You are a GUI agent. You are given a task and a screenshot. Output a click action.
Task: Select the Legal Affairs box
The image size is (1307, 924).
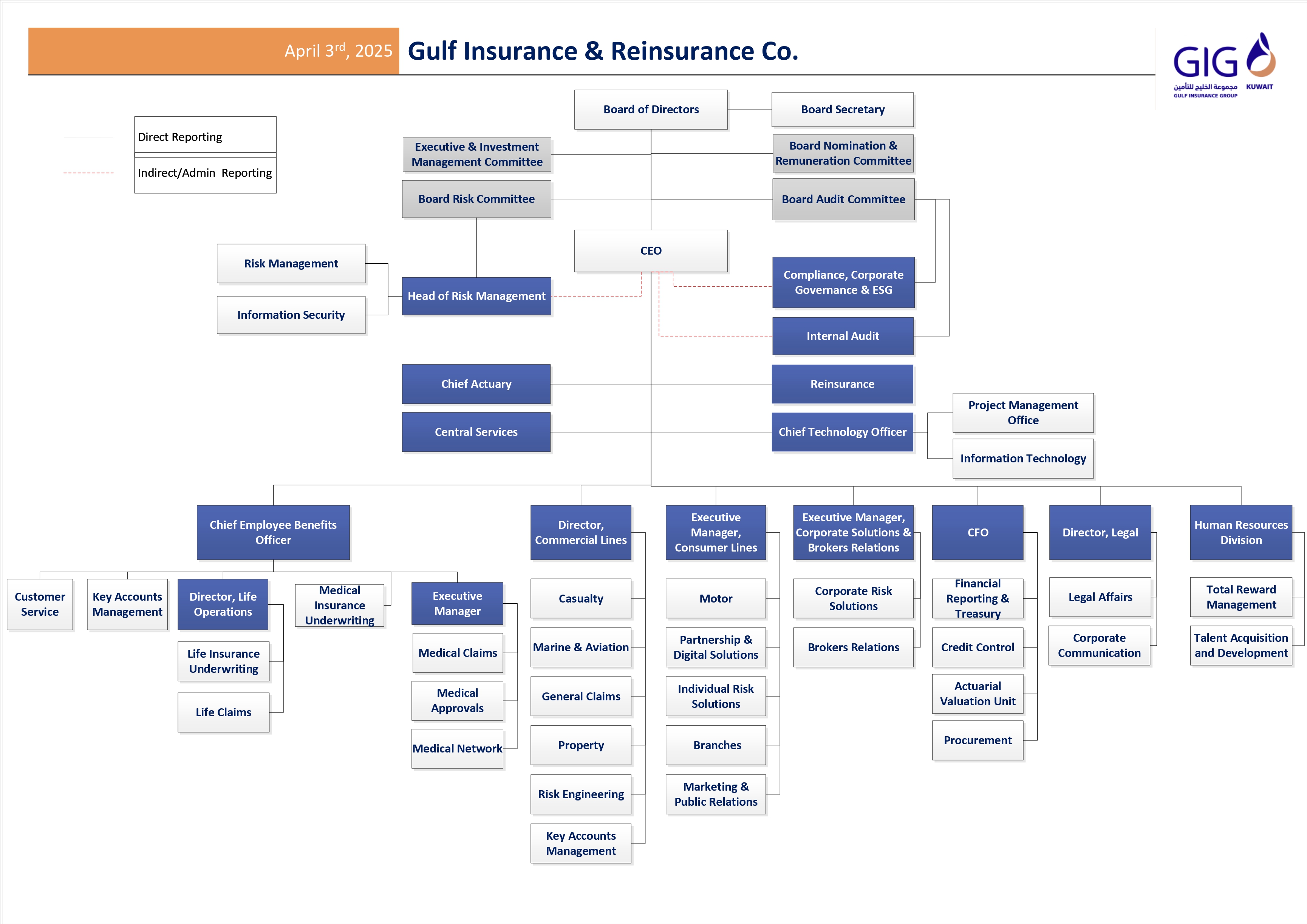click(1100, 597)
